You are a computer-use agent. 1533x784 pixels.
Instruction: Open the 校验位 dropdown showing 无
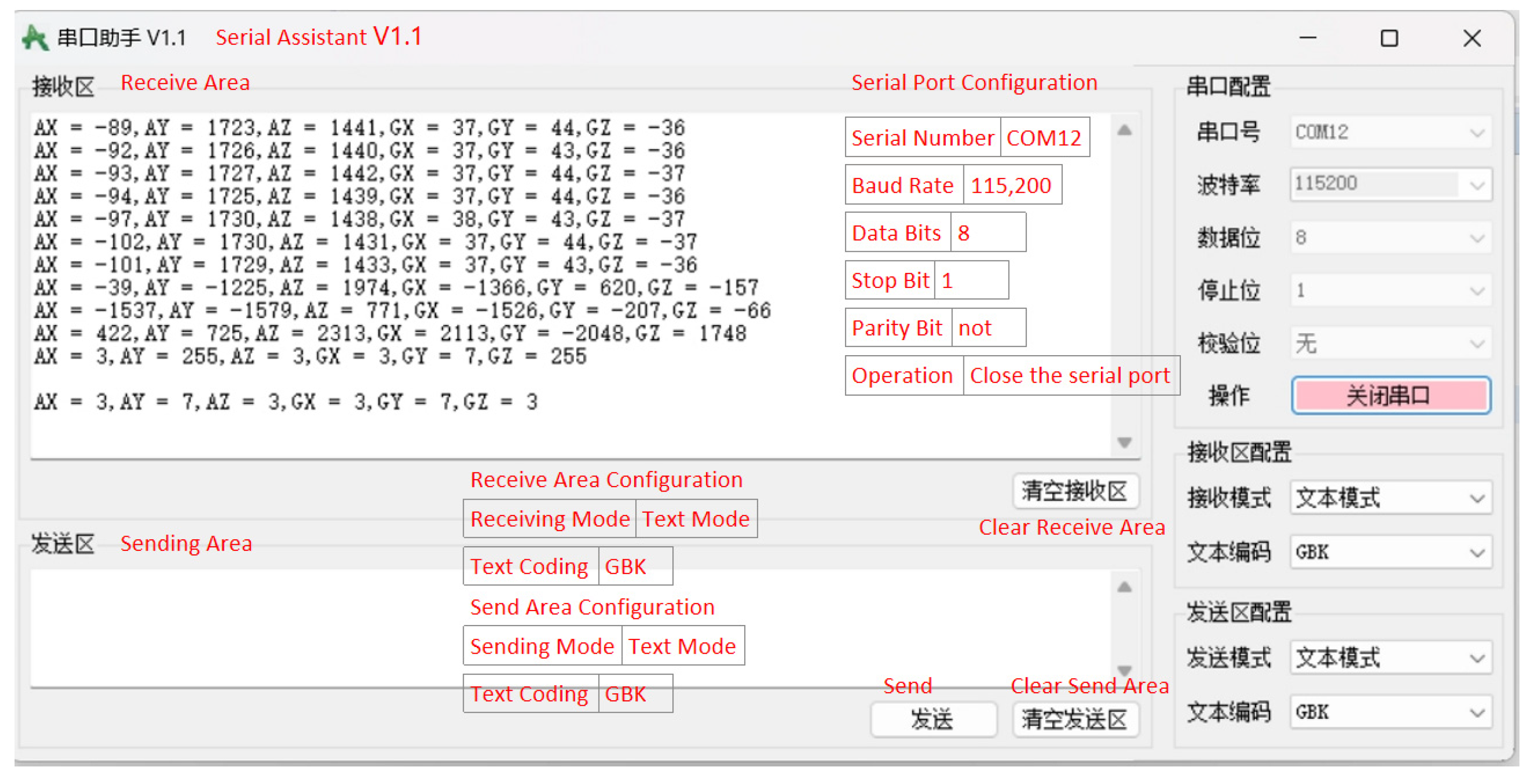[1391, 343]
